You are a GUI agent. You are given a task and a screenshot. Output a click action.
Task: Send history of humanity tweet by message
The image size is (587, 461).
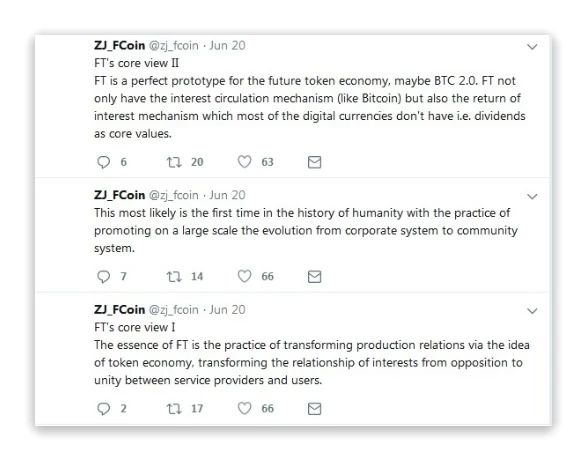click(x=314, y=276)
